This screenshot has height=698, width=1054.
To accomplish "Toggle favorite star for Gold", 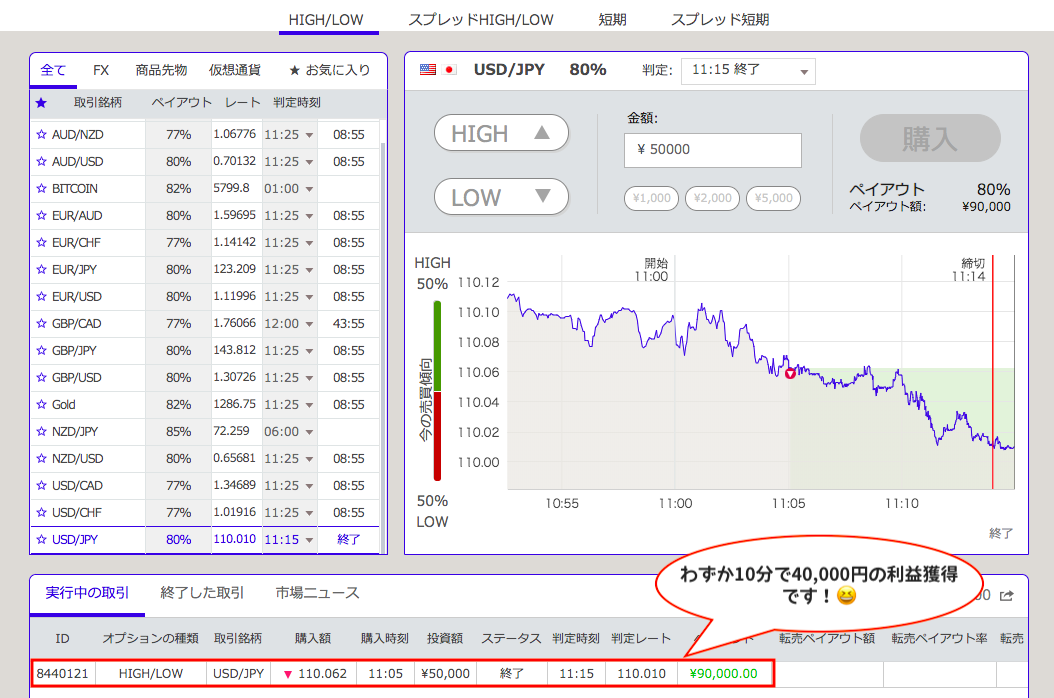I will click(41, 405).
